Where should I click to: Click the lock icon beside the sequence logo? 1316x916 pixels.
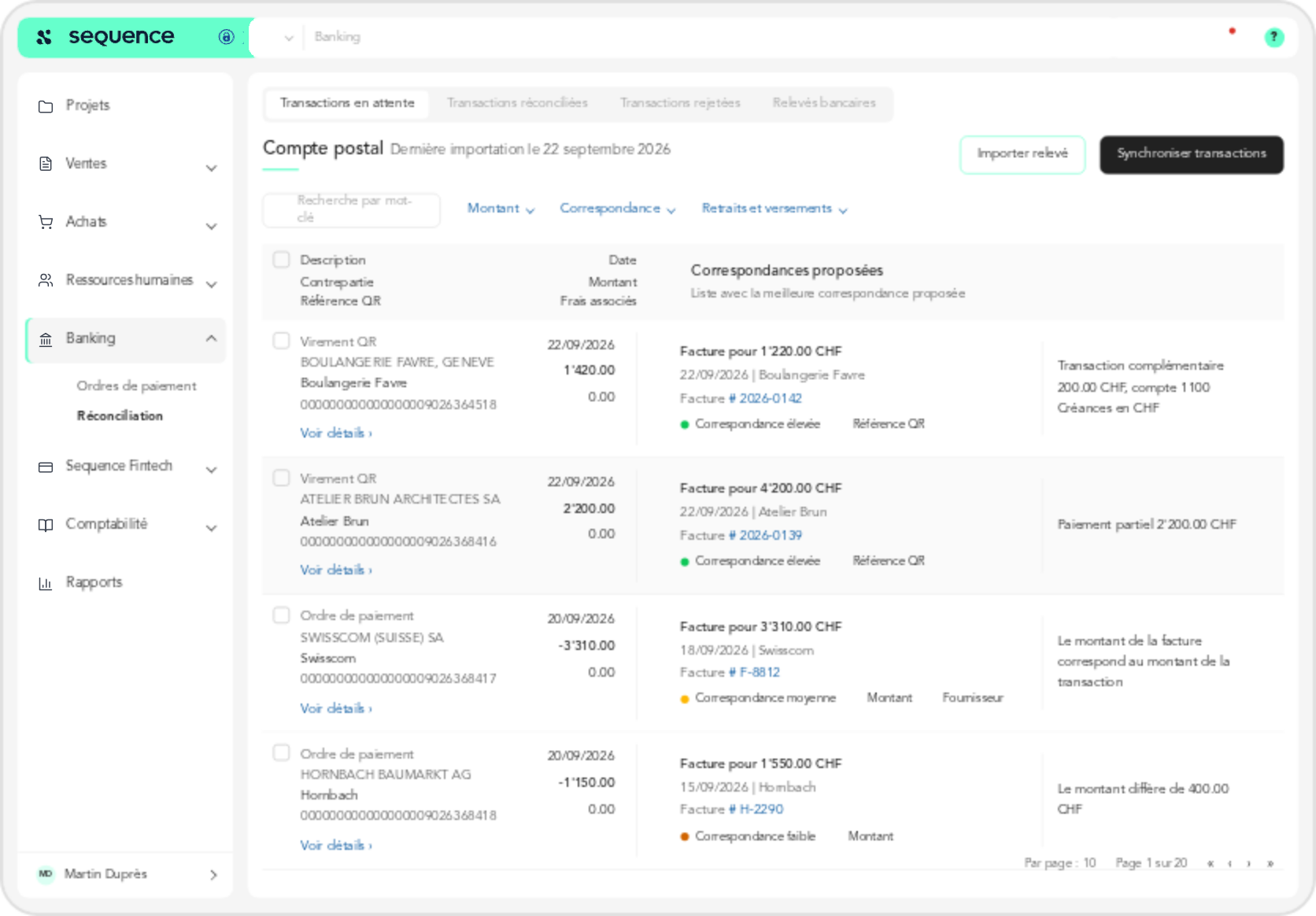[226, 37]
